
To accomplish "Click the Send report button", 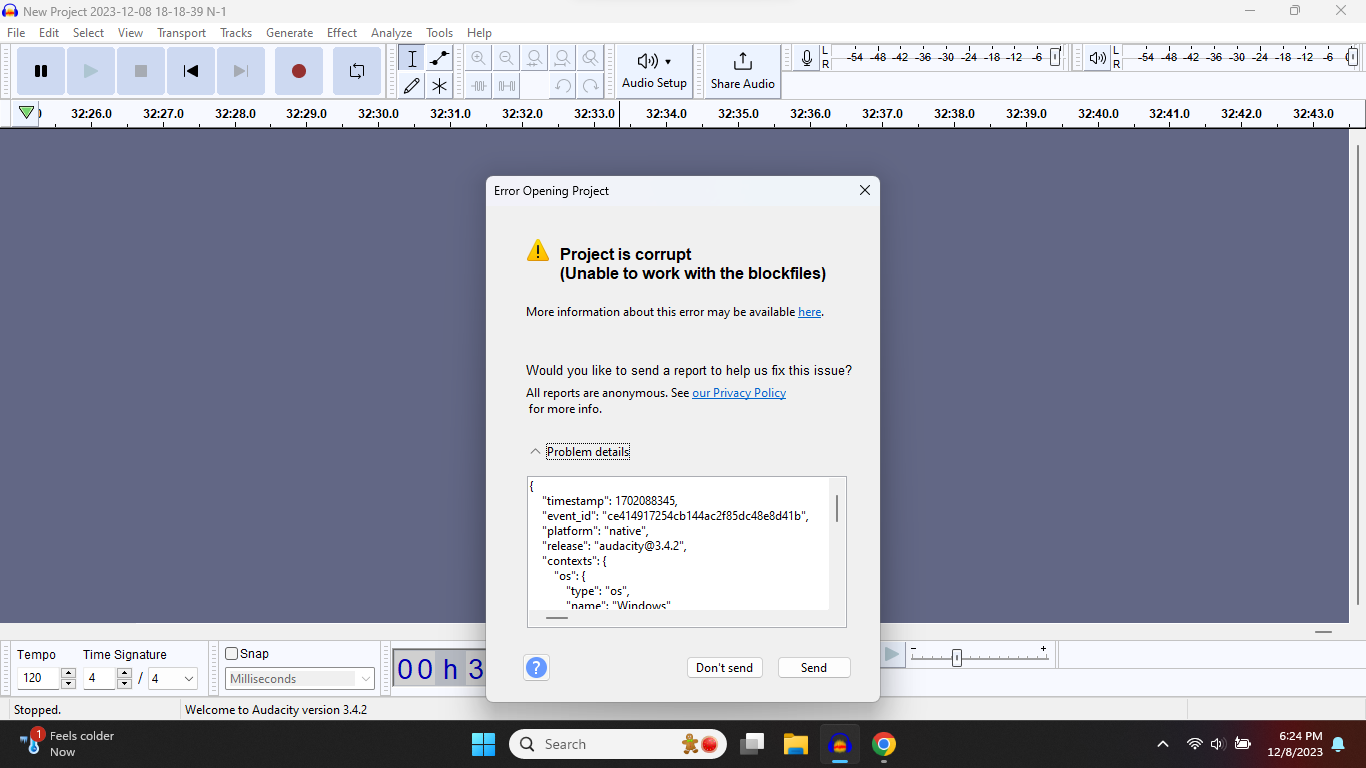I will pos(814,668).
